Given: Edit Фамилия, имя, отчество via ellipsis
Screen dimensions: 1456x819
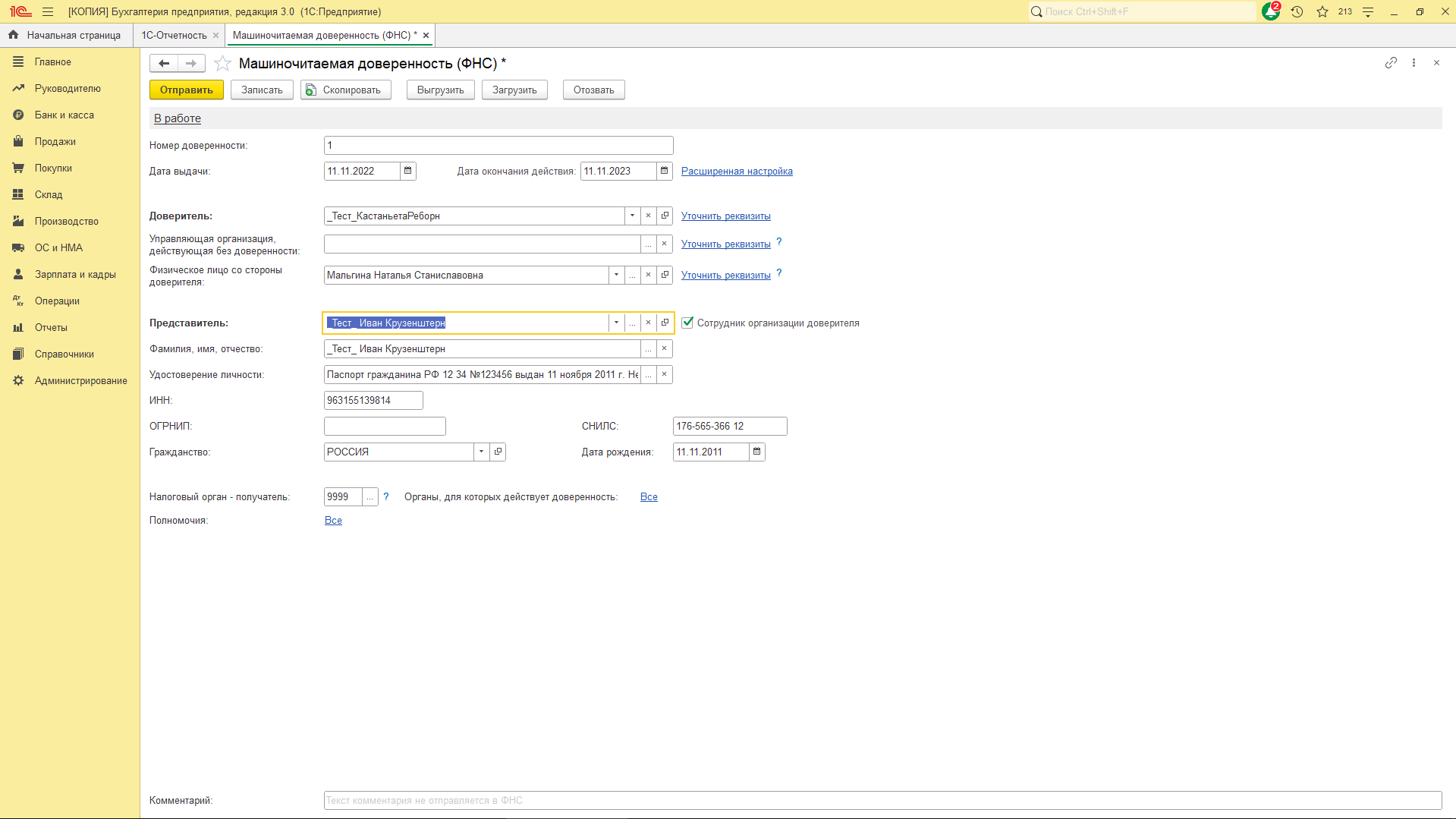Looking at the screenshot, I should point(649,348).
